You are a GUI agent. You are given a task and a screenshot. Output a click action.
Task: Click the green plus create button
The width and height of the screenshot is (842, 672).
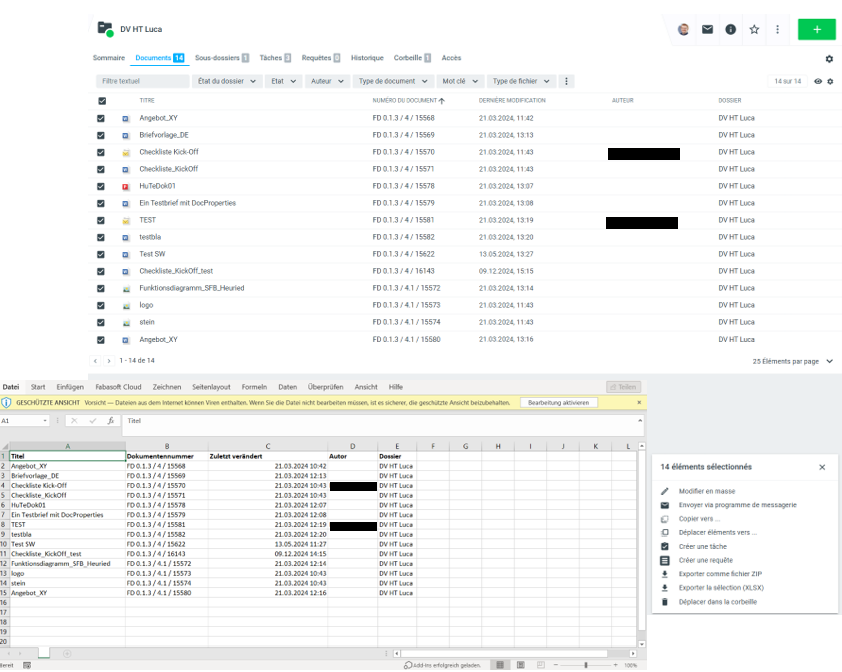[816, 29]
